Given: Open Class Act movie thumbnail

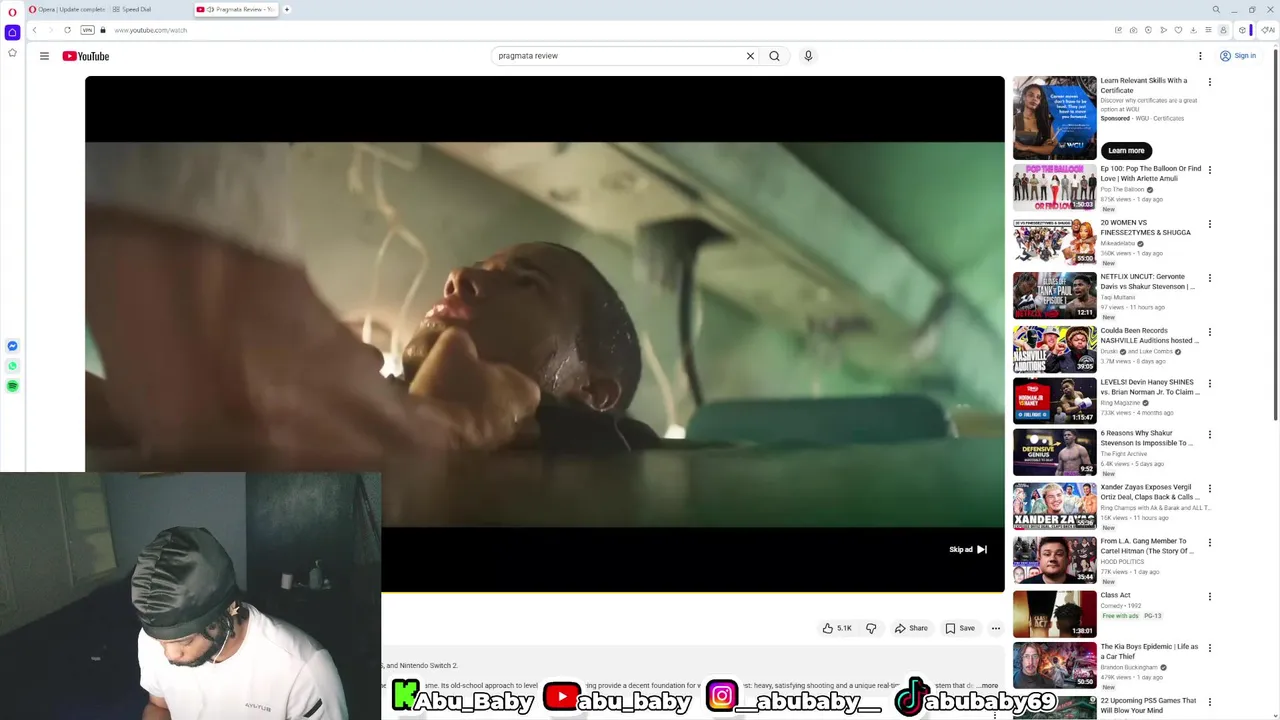Looking at the screenshot, I should point(1054,614).
